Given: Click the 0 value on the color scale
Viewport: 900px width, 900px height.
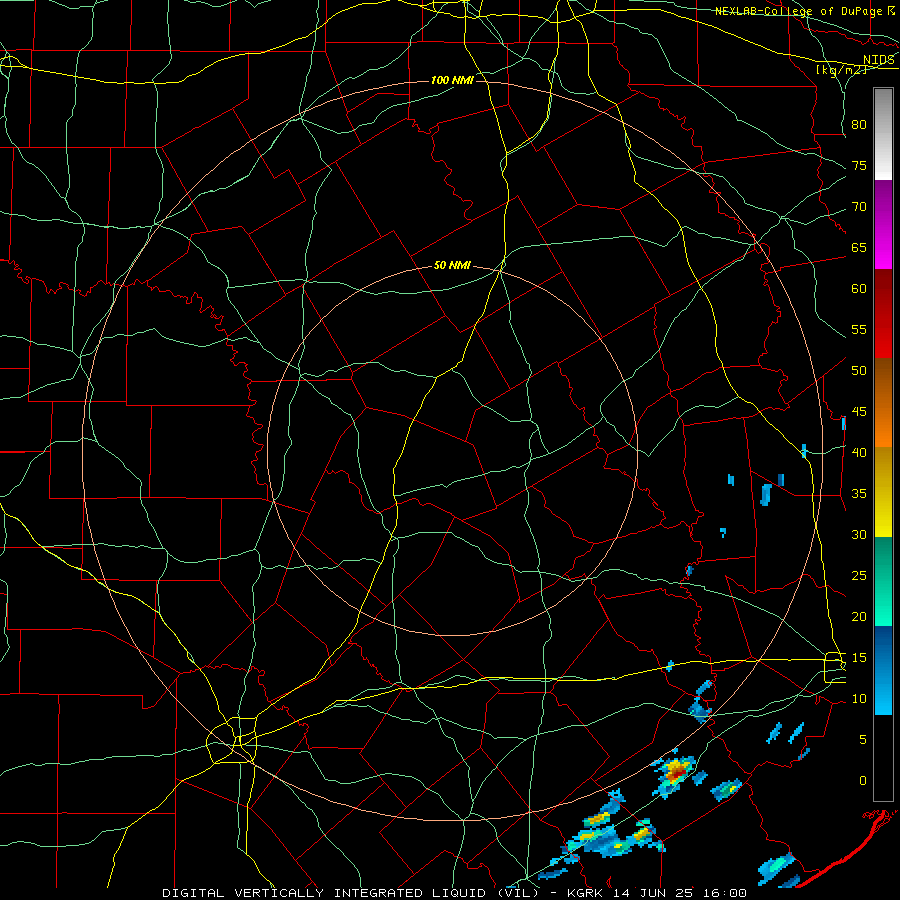Looking at the screenshot, I should [863, 781].
